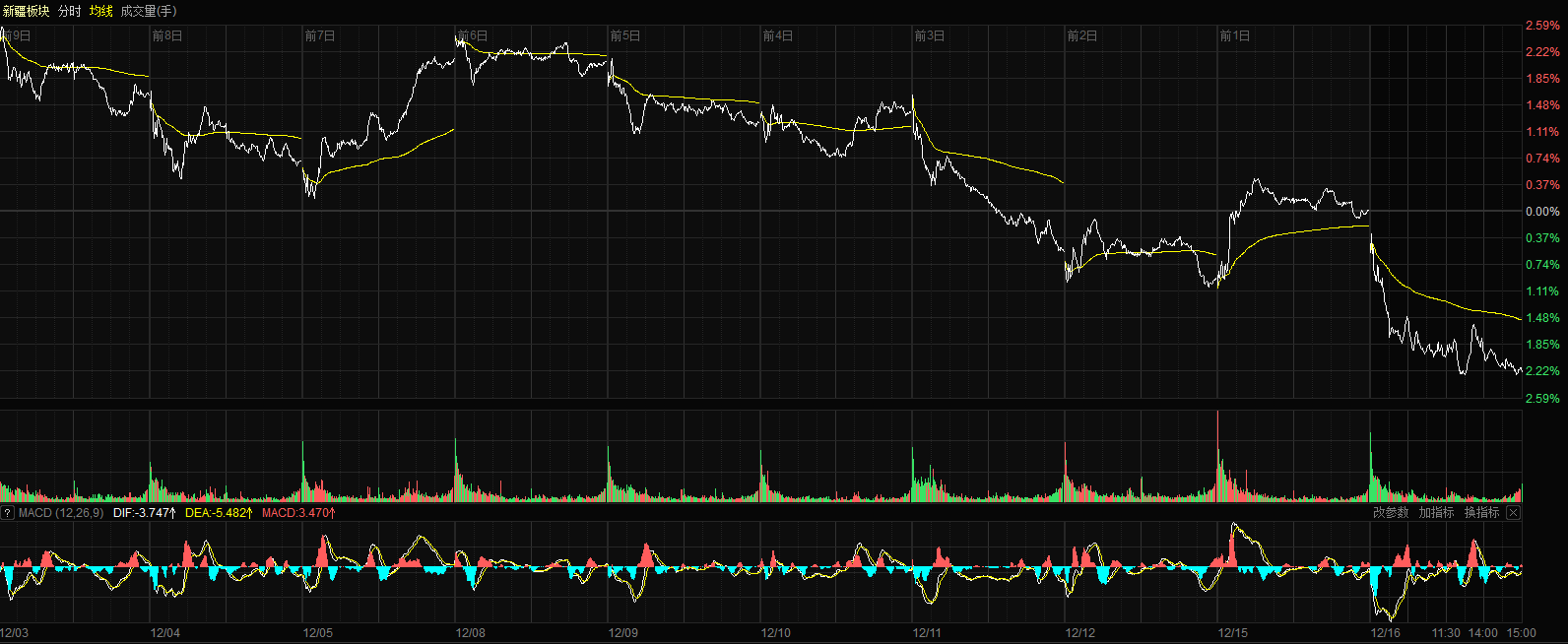
Task: Click 改参数 to modify indicator parameters
Action: [1391, 513]
